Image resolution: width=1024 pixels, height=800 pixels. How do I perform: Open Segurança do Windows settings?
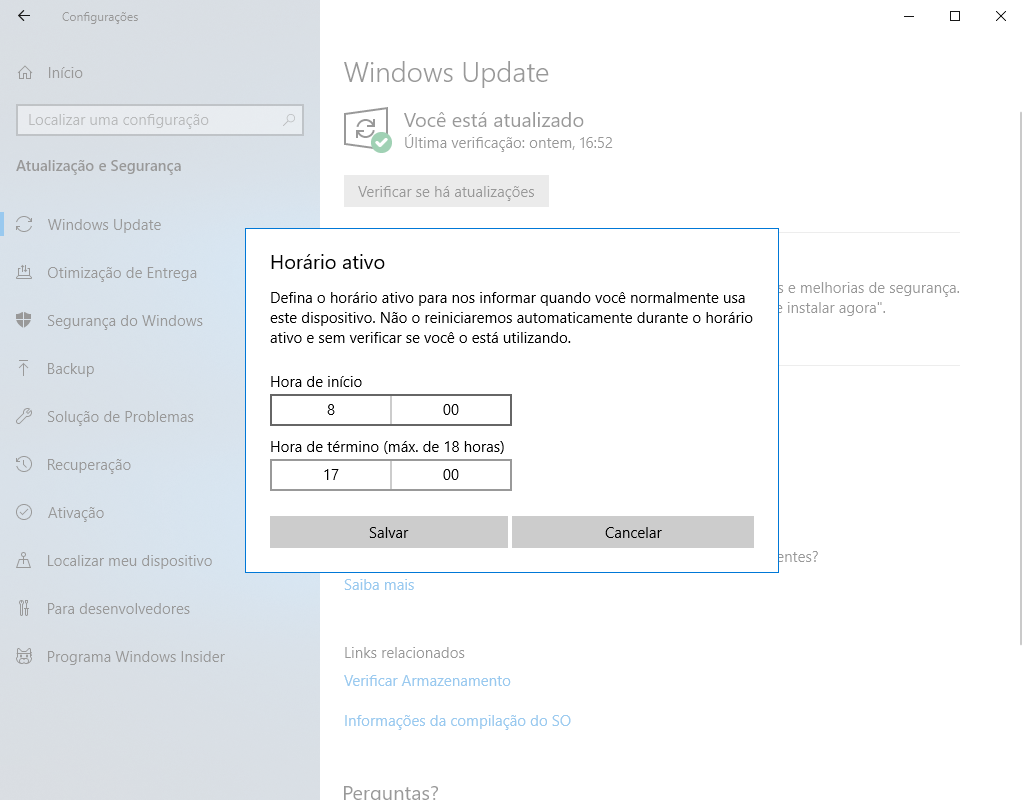click(123, 321)
